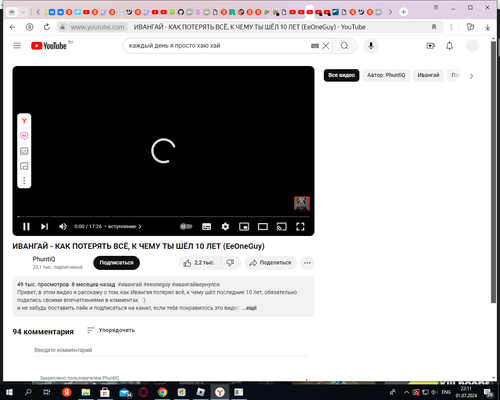The image size is (500, 400).
Task: Open the subtitles summary icon on side panel
Action: pyautogui.click(x=24, y=151)
